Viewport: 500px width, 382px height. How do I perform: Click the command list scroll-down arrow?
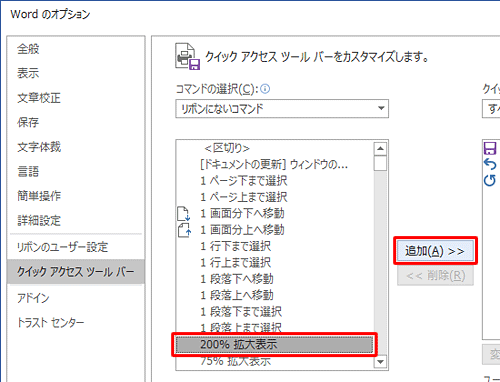380,361
